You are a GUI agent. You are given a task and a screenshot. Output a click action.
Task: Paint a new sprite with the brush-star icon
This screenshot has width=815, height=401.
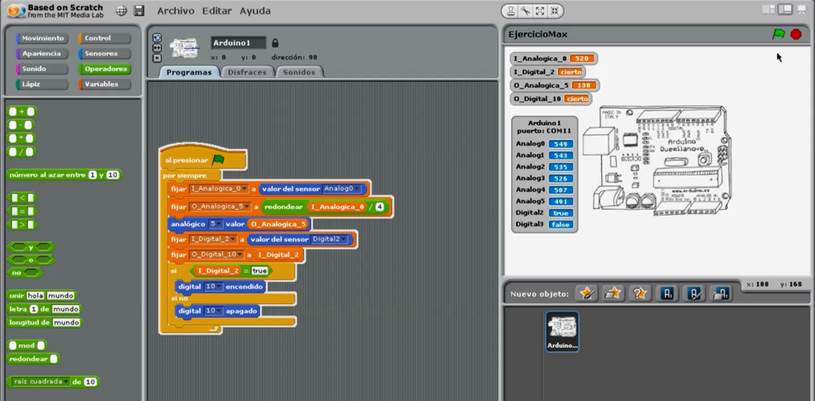586,294
